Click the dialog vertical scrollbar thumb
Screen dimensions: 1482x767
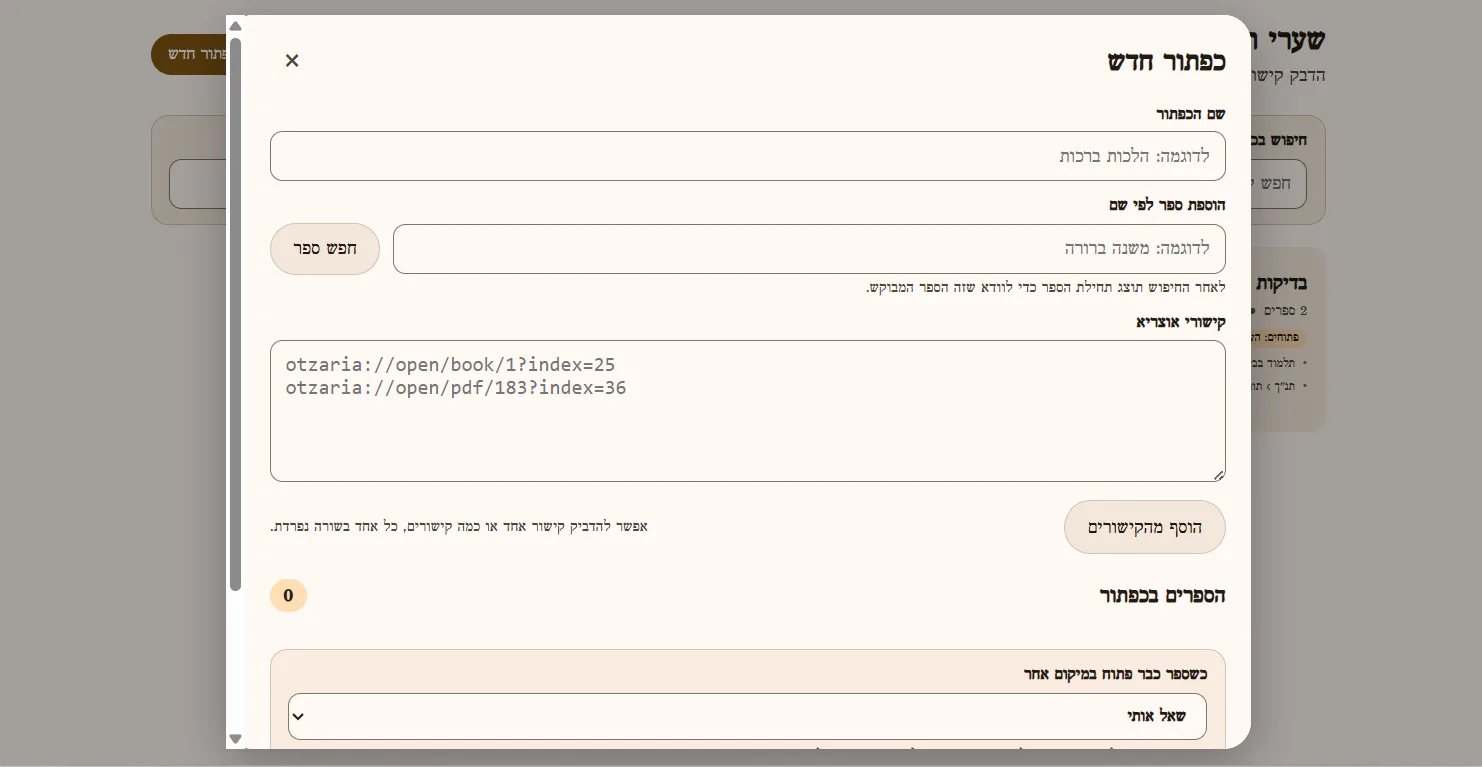click(236, 314)
